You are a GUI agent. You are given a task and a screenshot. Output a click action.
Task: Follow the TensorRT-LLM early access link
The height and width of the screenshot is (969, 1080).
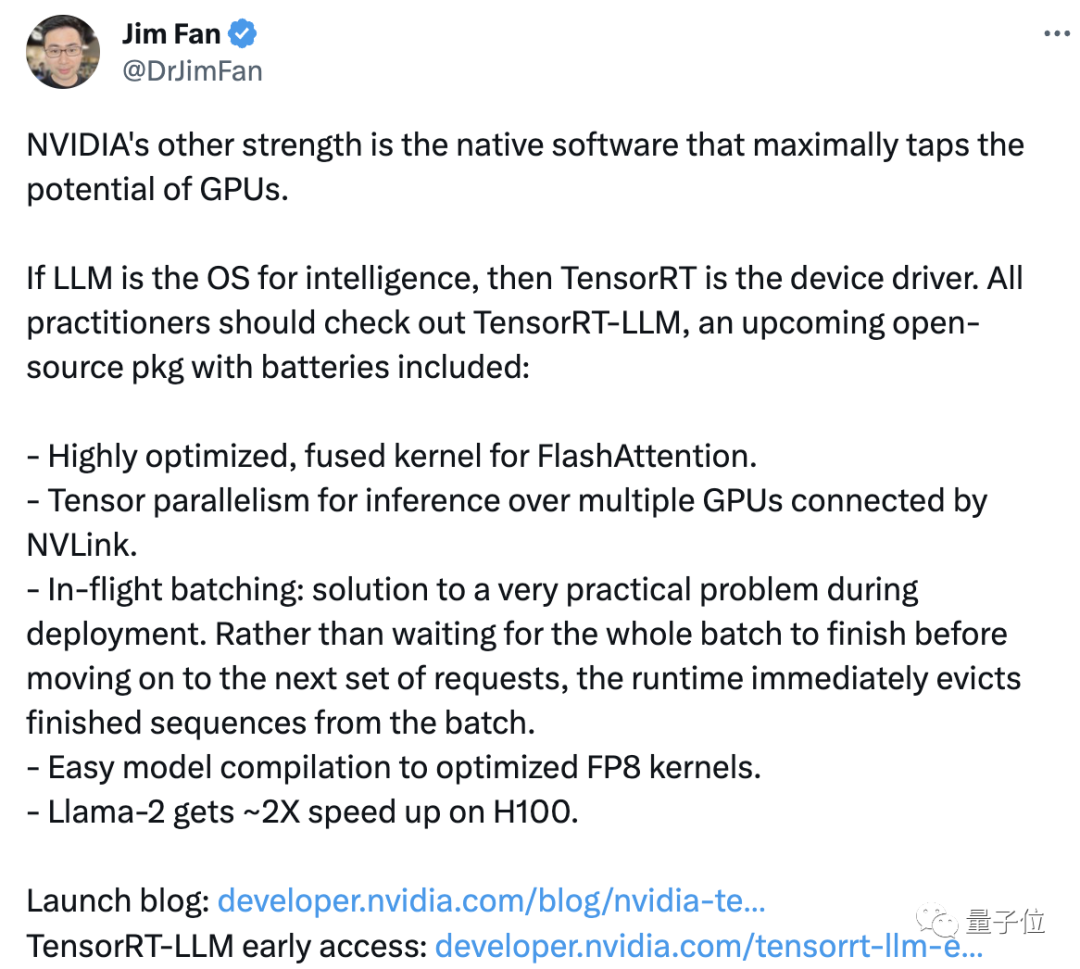(709, 945)
